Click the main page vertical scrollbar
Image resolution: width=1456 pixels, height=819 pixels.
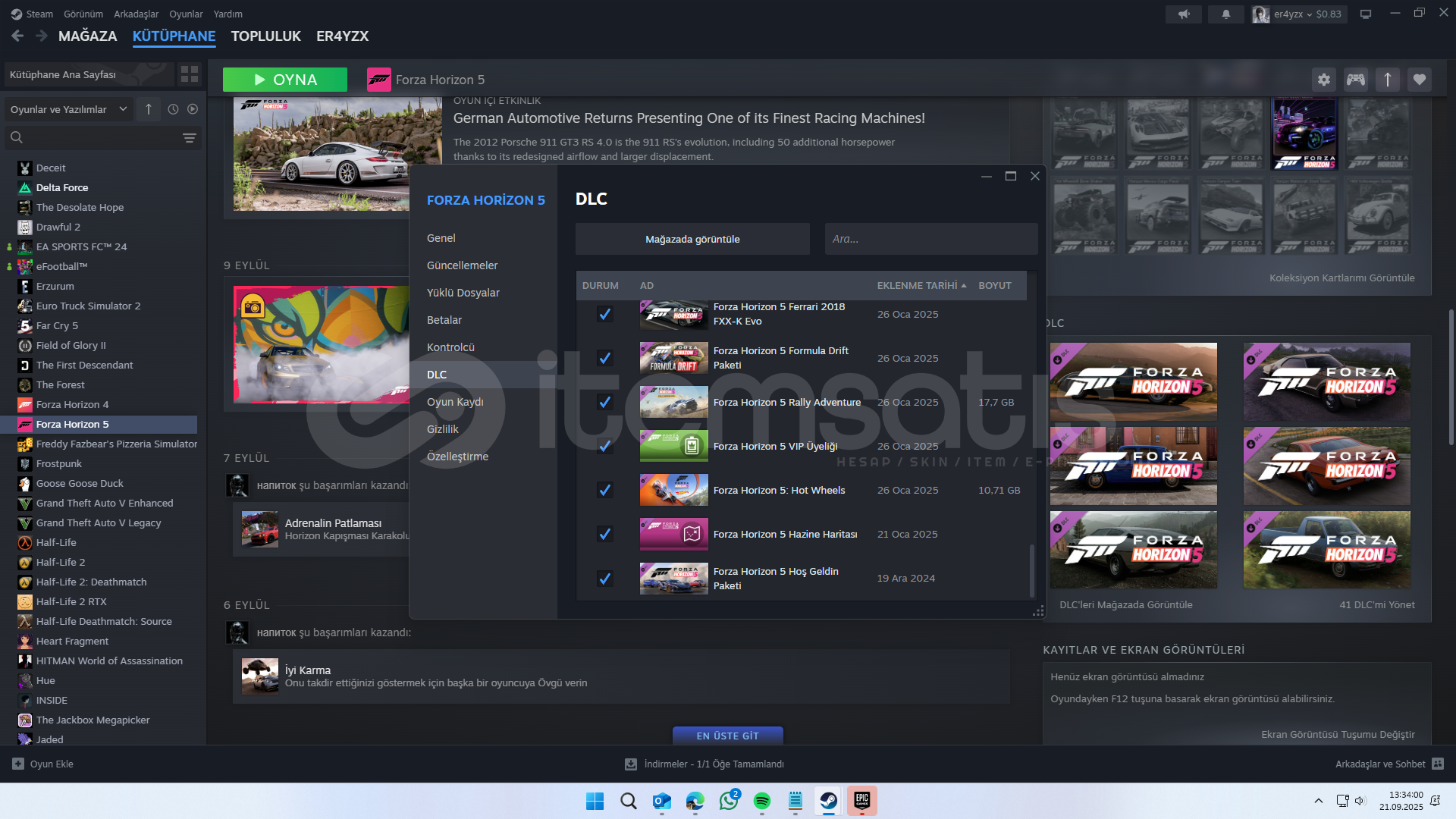[1451, 377]
